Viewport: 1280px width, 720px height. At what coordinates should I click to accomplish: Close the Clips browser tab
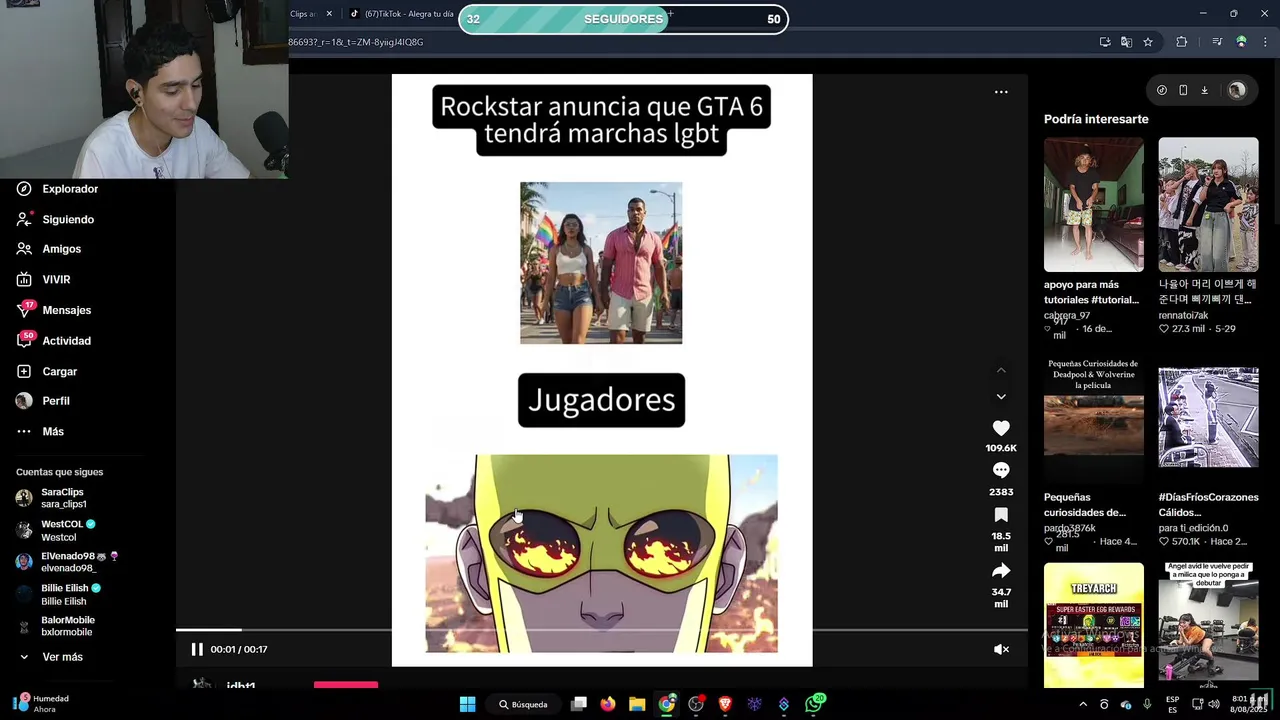coord(329,14)
